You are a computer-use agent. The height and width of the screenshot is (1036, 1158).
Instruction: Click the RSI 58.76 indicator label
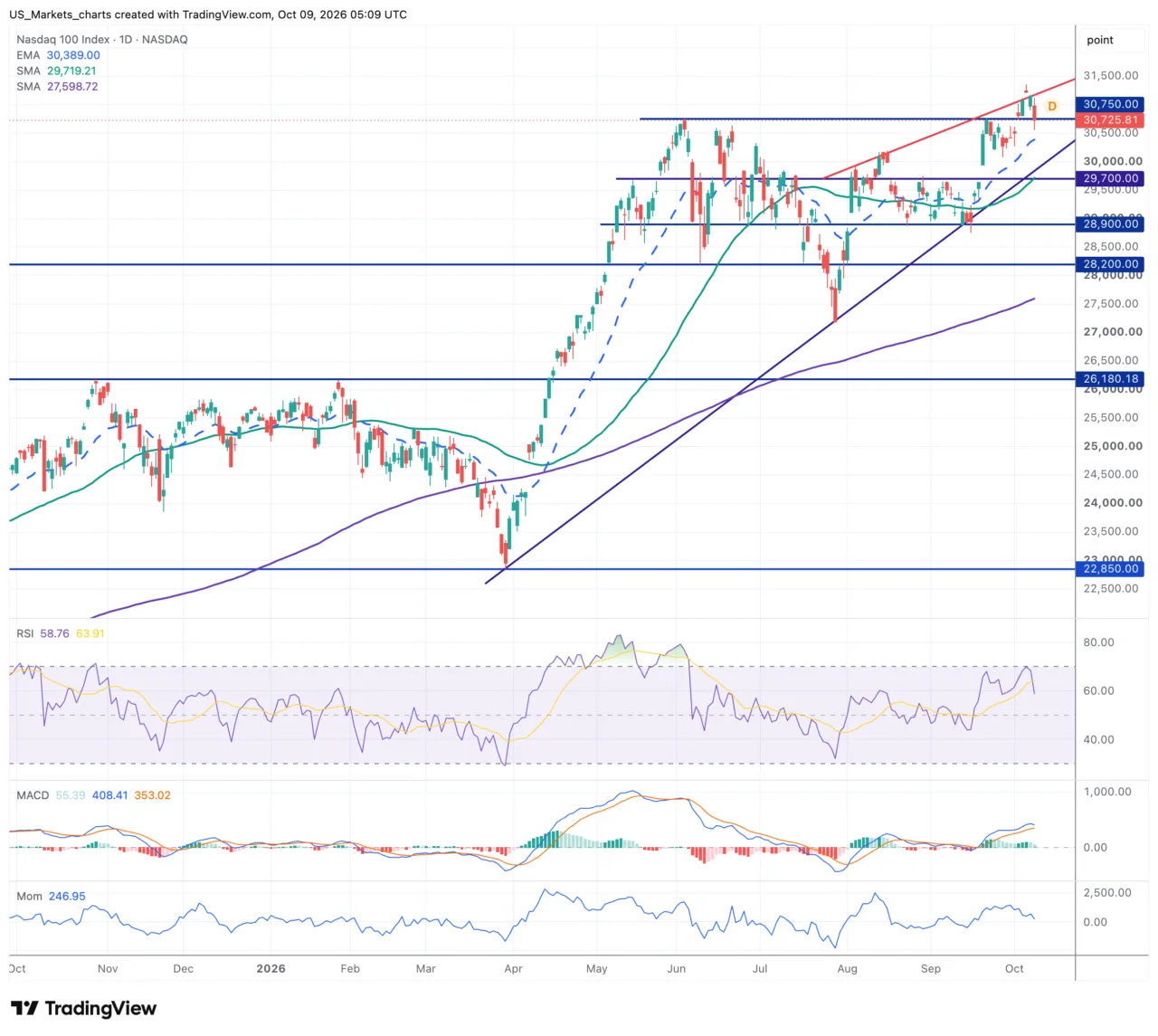[43, 633]
